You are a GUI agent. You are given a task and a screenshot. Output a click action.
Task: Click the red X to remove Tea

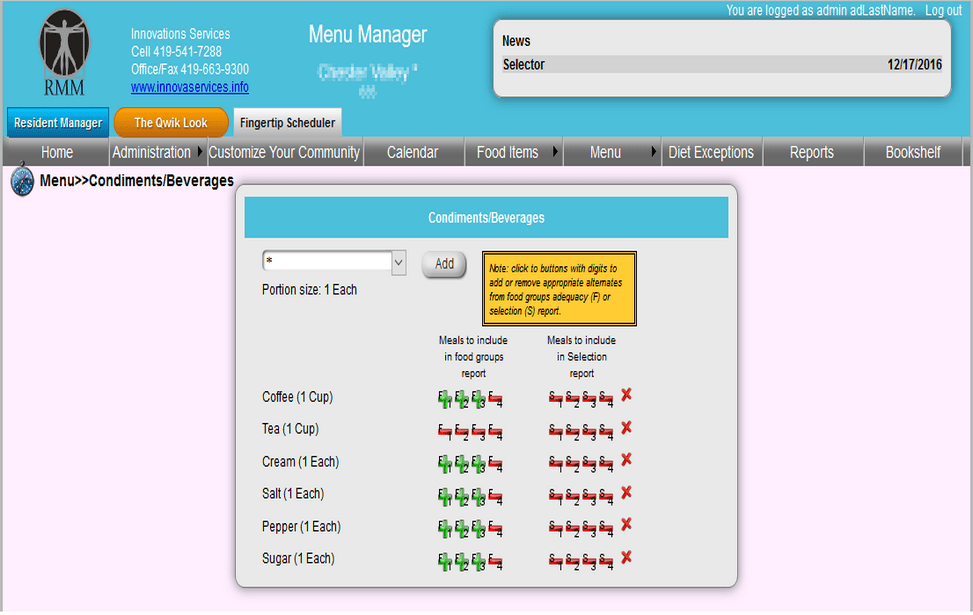[x=625, y=430]
